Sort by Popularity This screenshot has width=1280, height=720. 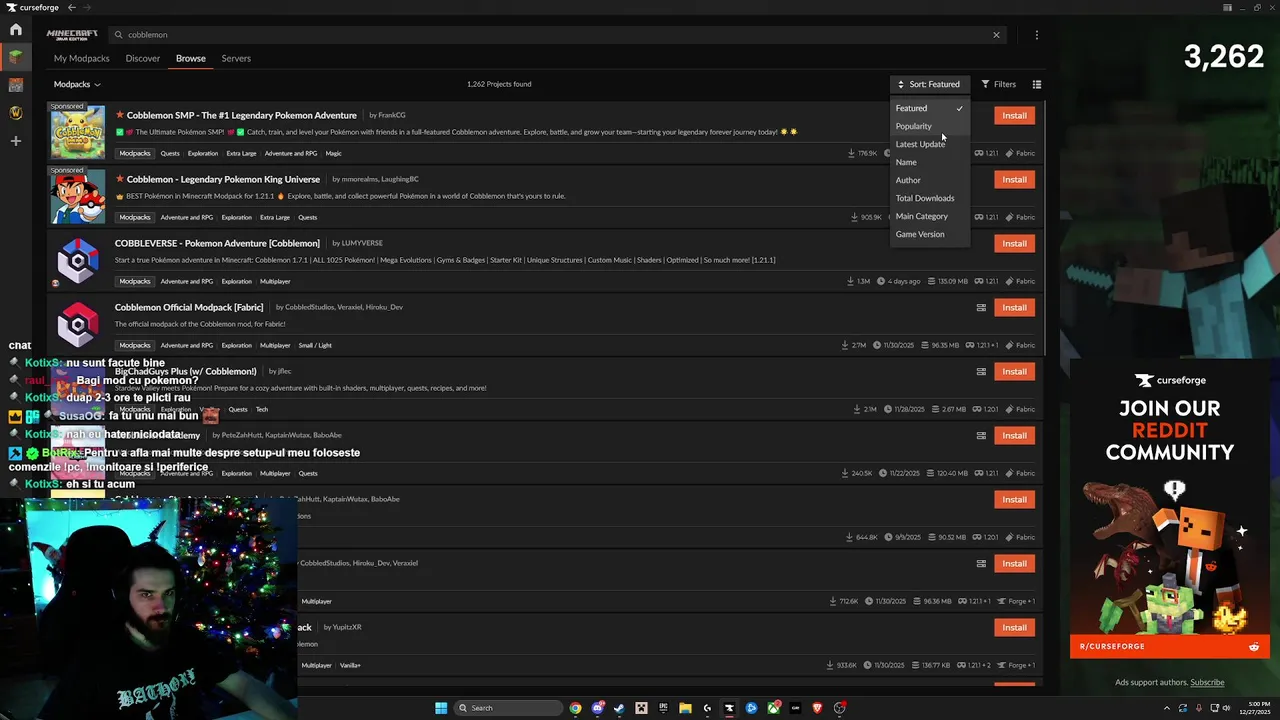[929, 126]
